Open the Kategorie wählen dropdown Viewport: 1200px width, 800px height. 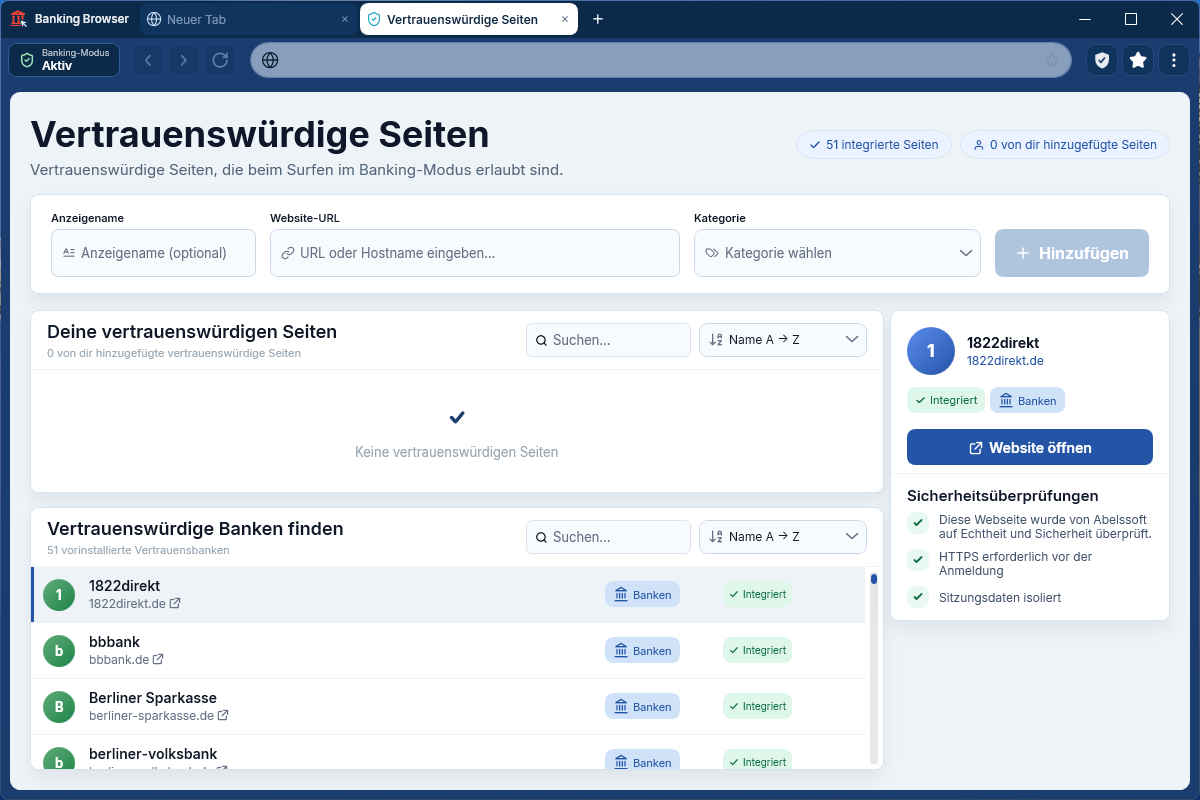point(837,253)
